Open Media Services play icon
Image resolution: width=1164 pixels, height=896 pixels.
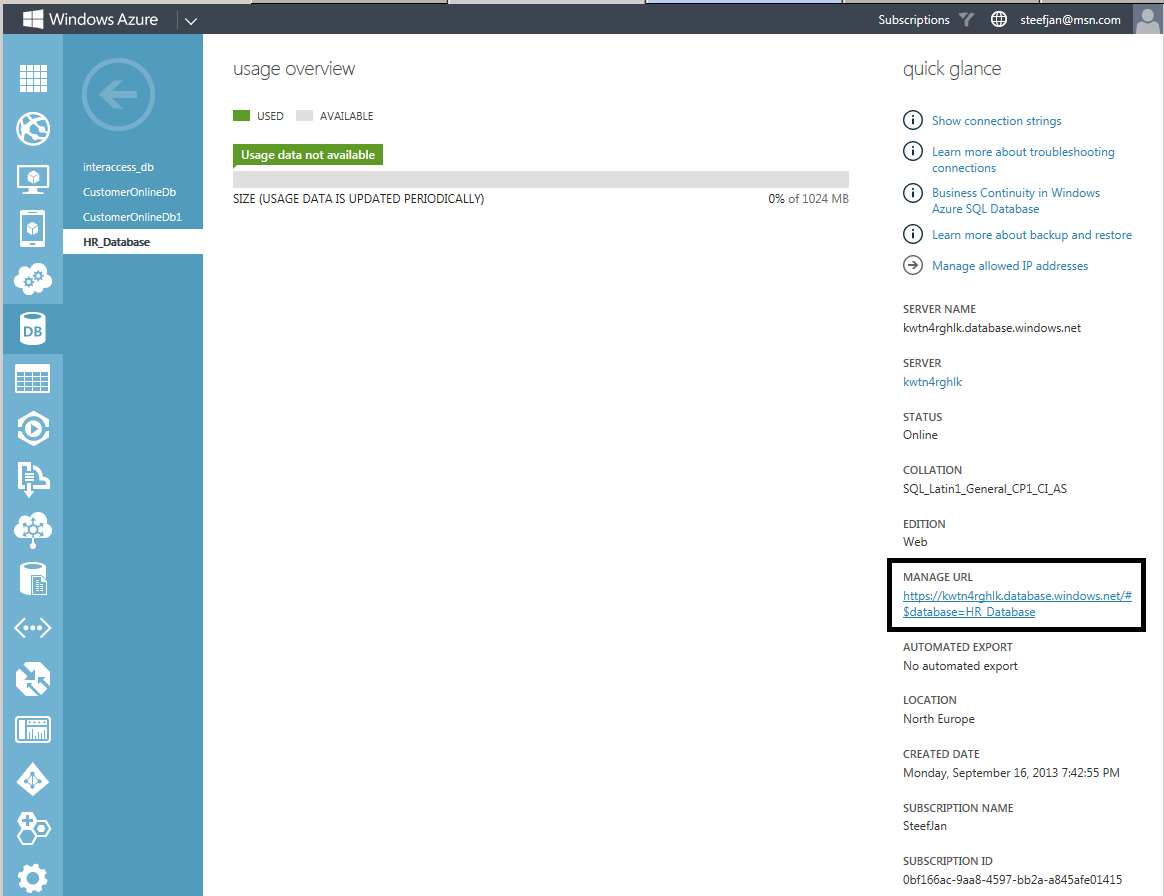pyautogui.click(x=33, y=428)
